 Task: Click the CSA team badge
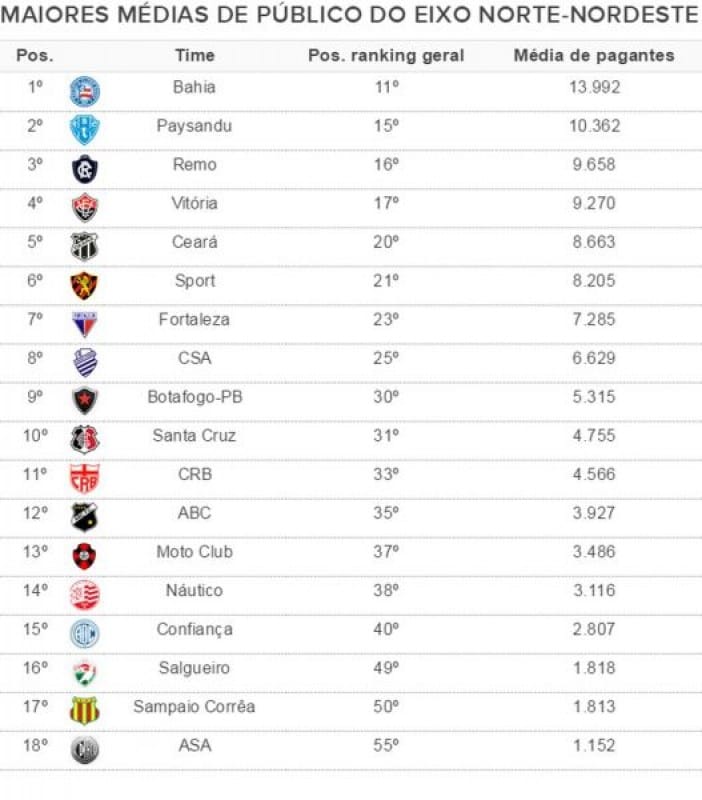pyautogui.click(x=84, y=362)
